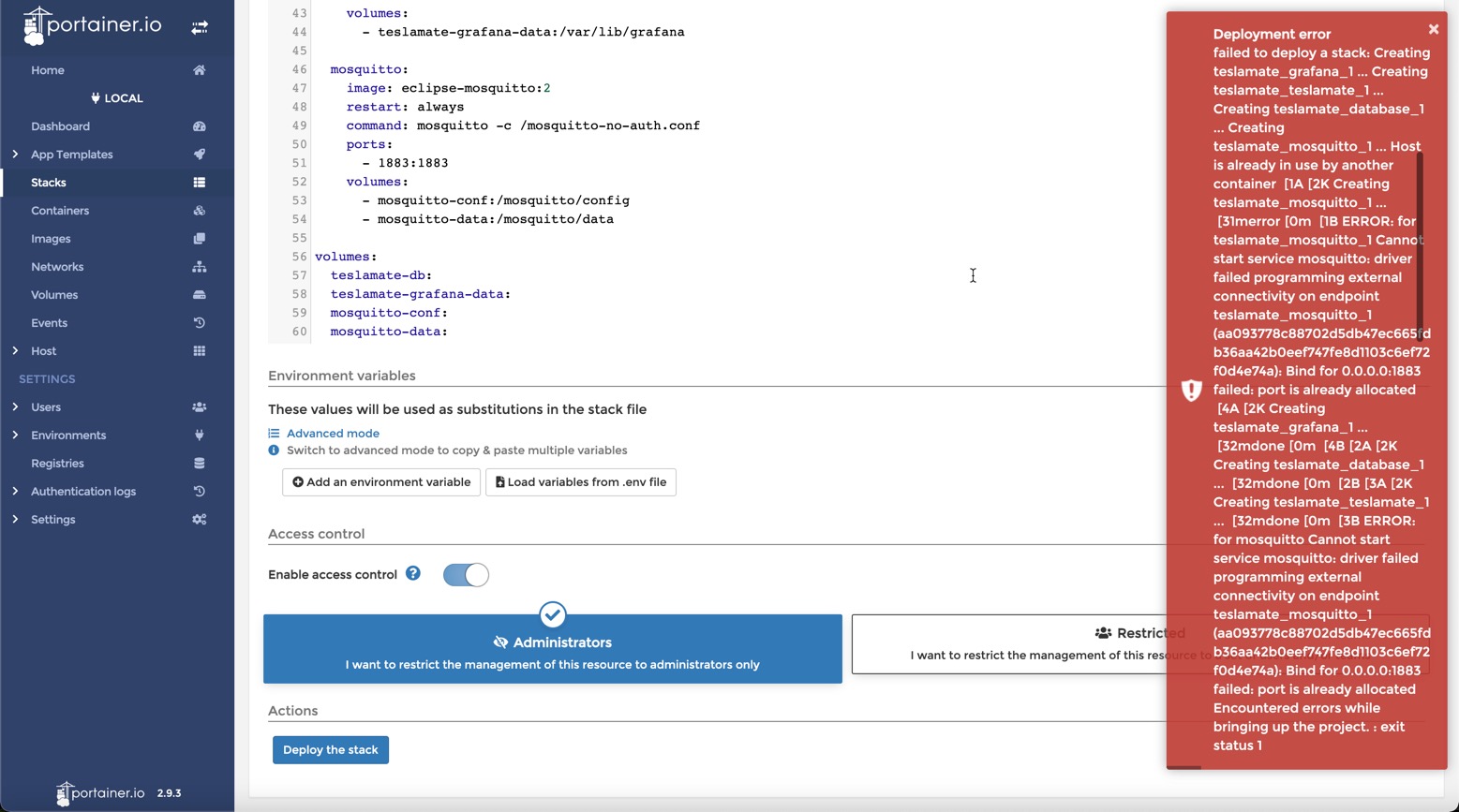1459x812 pixels.
Task: Close the Deployment error notification
Action: [x=1434, y=29]
